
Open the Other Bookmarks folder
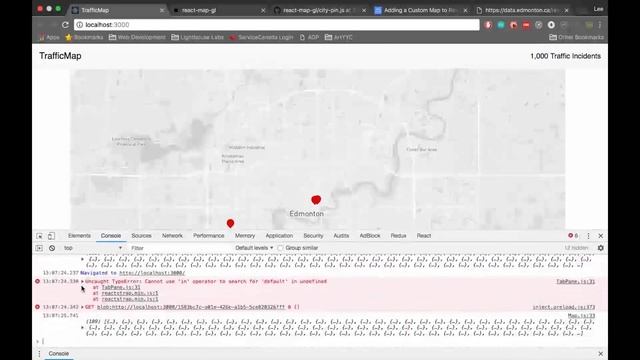click(x=576, y=37)
